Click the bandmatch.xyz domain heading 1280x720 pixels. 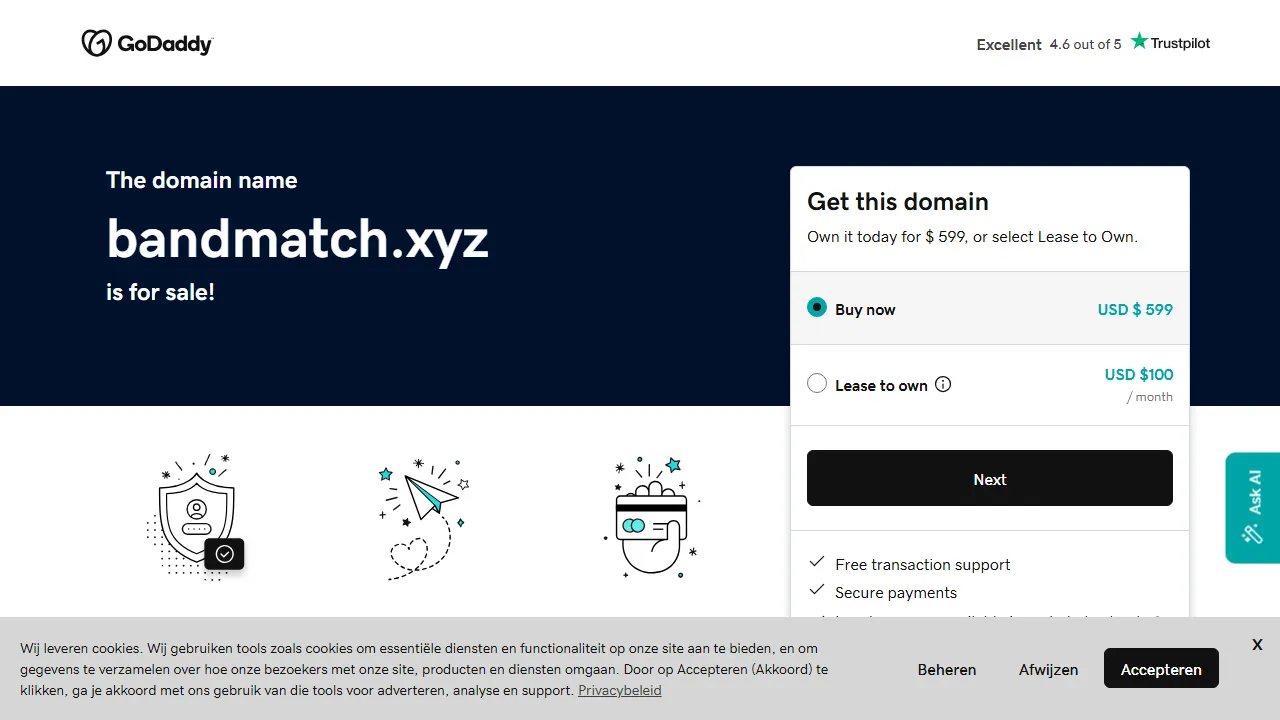click(297, 238)
